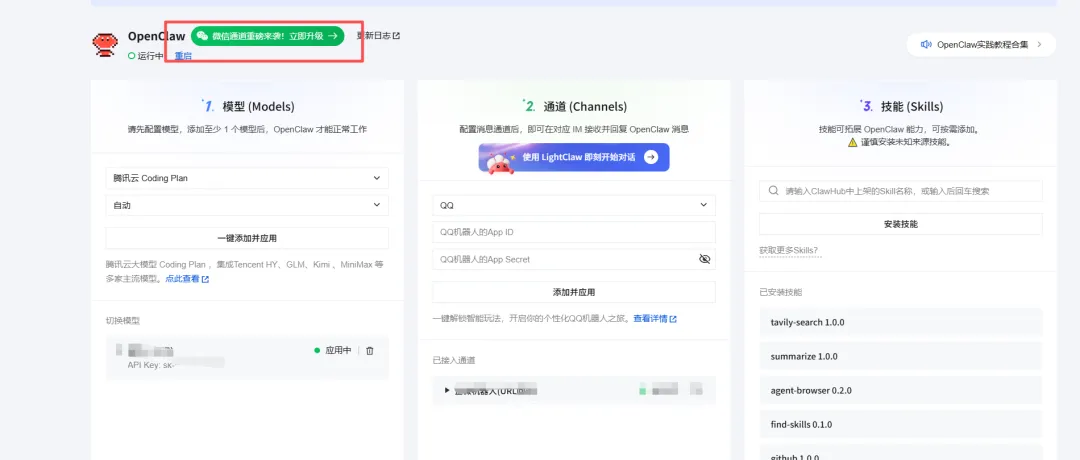1080x460 pixels.
Task: Click the speaker icon beside OpenClaw实践教程合集
Action: tap(926, 45)
